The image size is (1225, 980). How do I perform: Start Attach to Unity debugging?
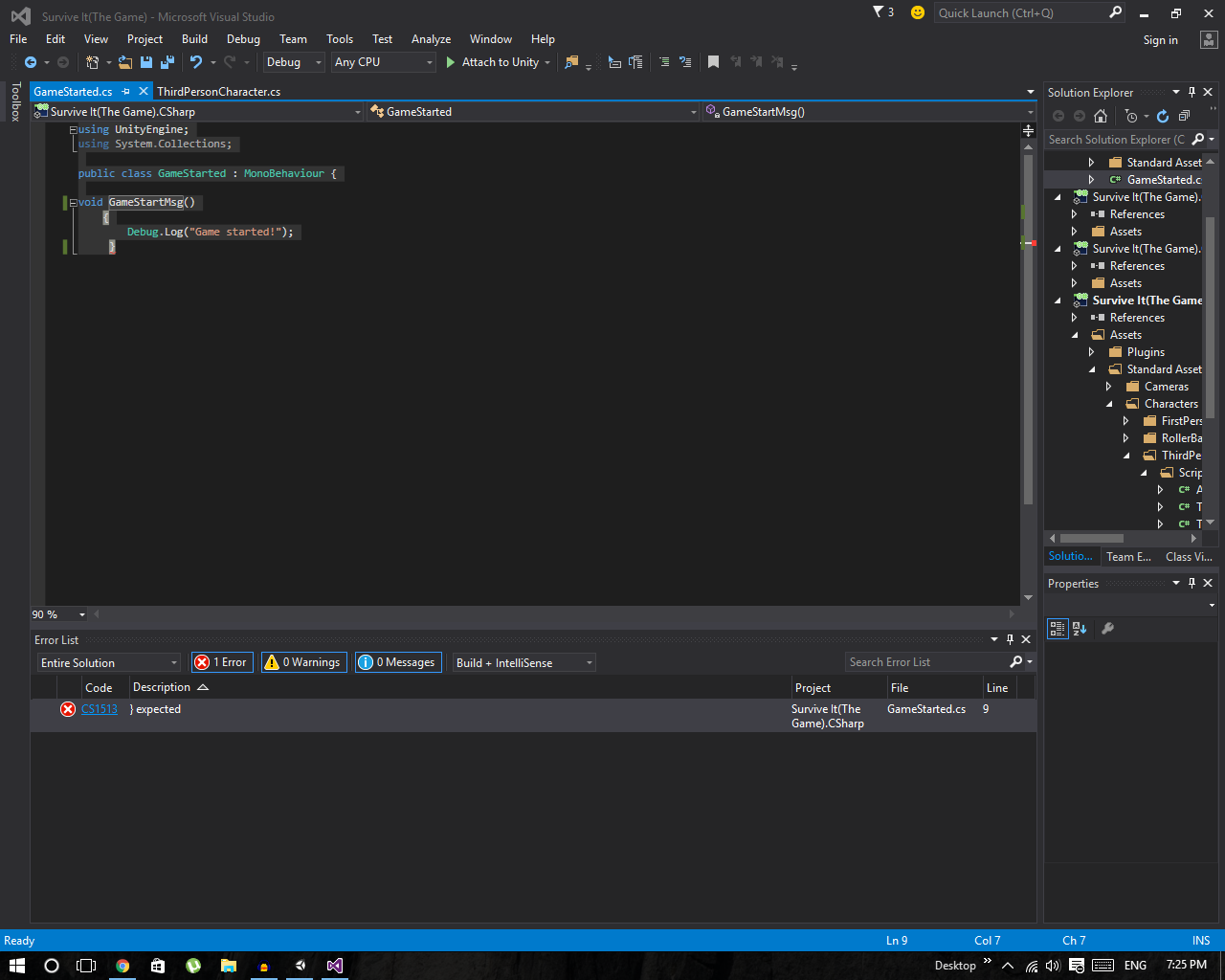492,62
